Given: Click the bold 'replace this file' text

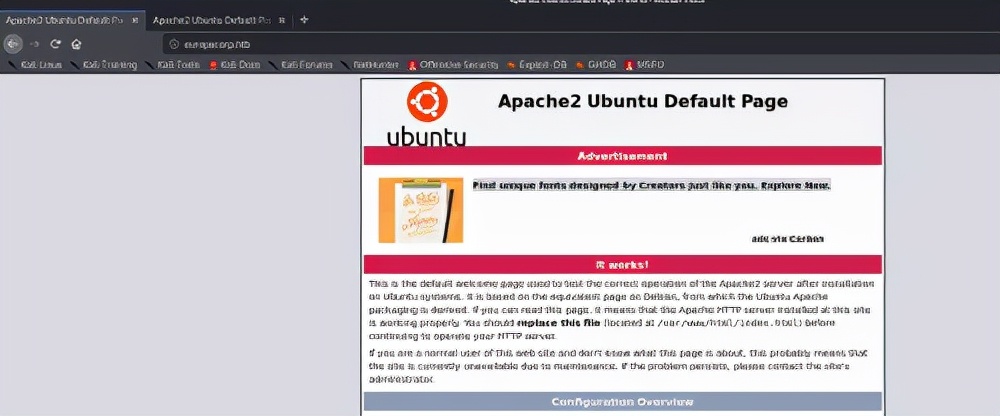Looking at the screenshot, I should (x=559, y=323).
